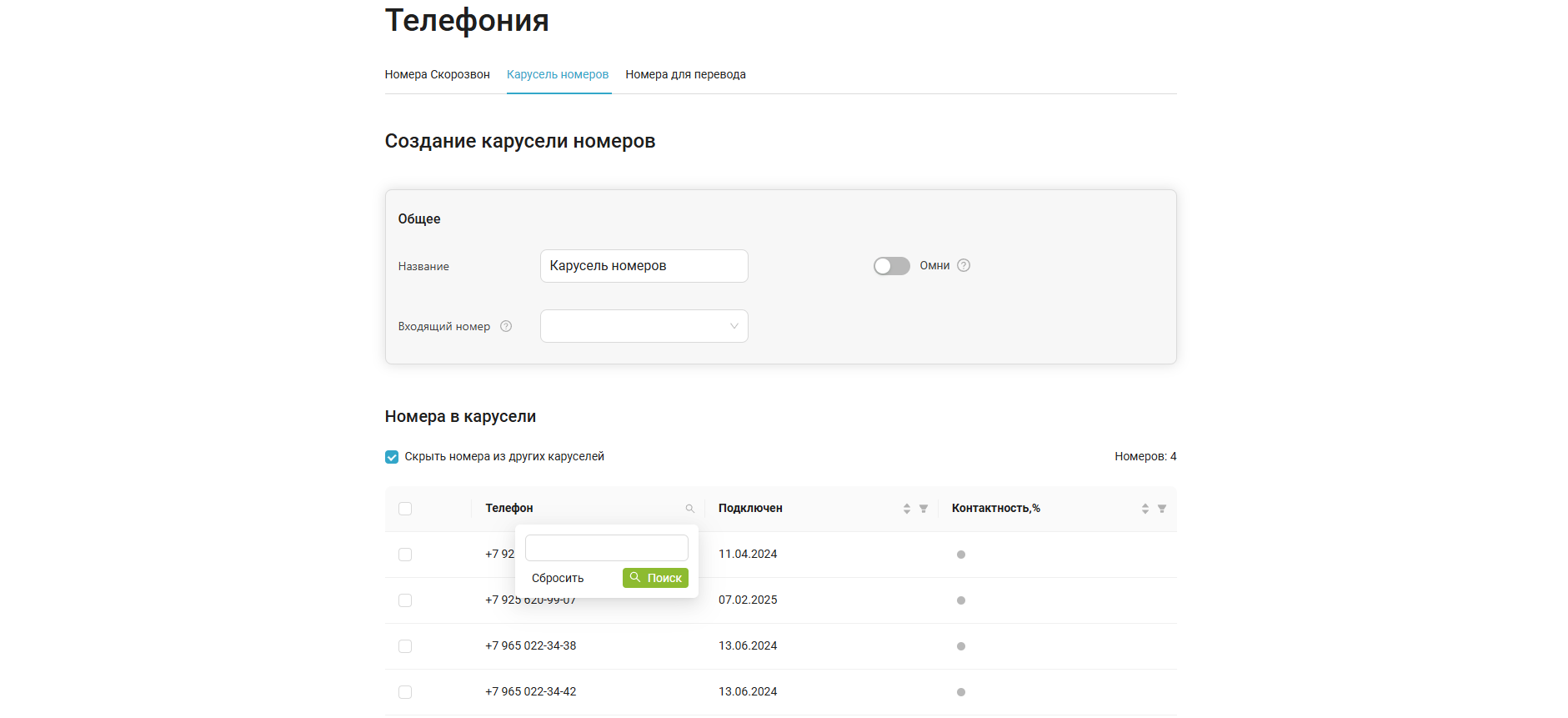The width and height of the screenshot is (1568, 718).
Task: Click Сбросить in search popup
Action: coord(558,578)
